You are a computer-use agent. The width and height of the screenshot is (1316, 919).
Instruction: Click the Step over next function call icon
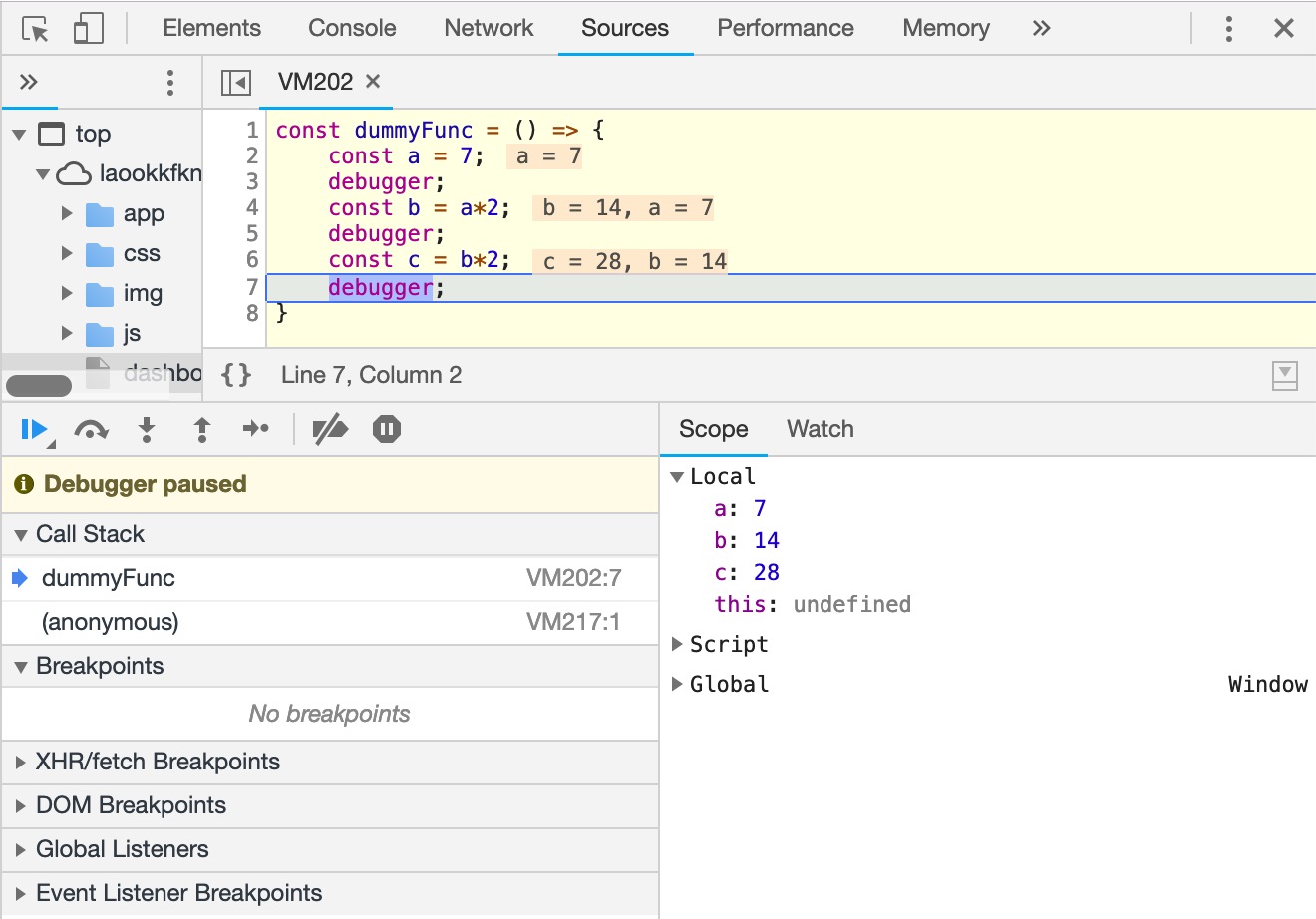pos(91,429)
